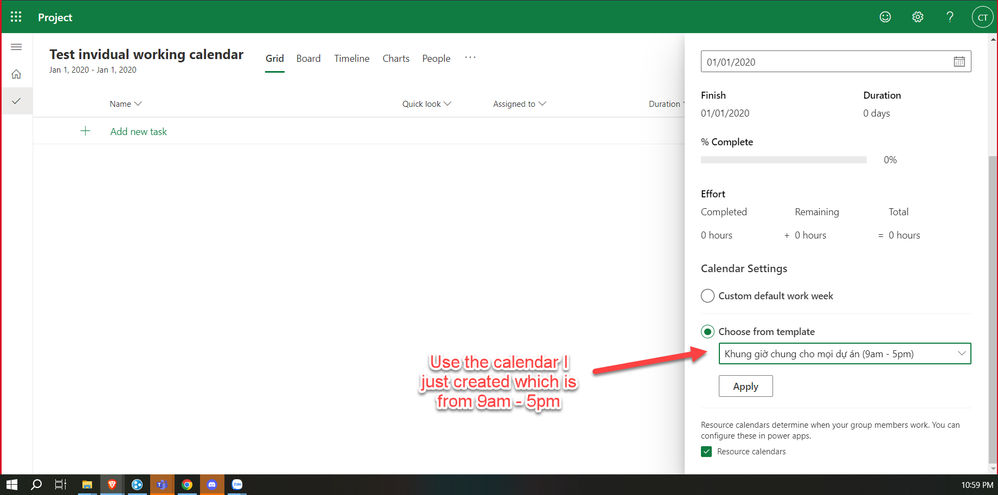
Task: Open Task View in taskbar
Action: point(60,485)
